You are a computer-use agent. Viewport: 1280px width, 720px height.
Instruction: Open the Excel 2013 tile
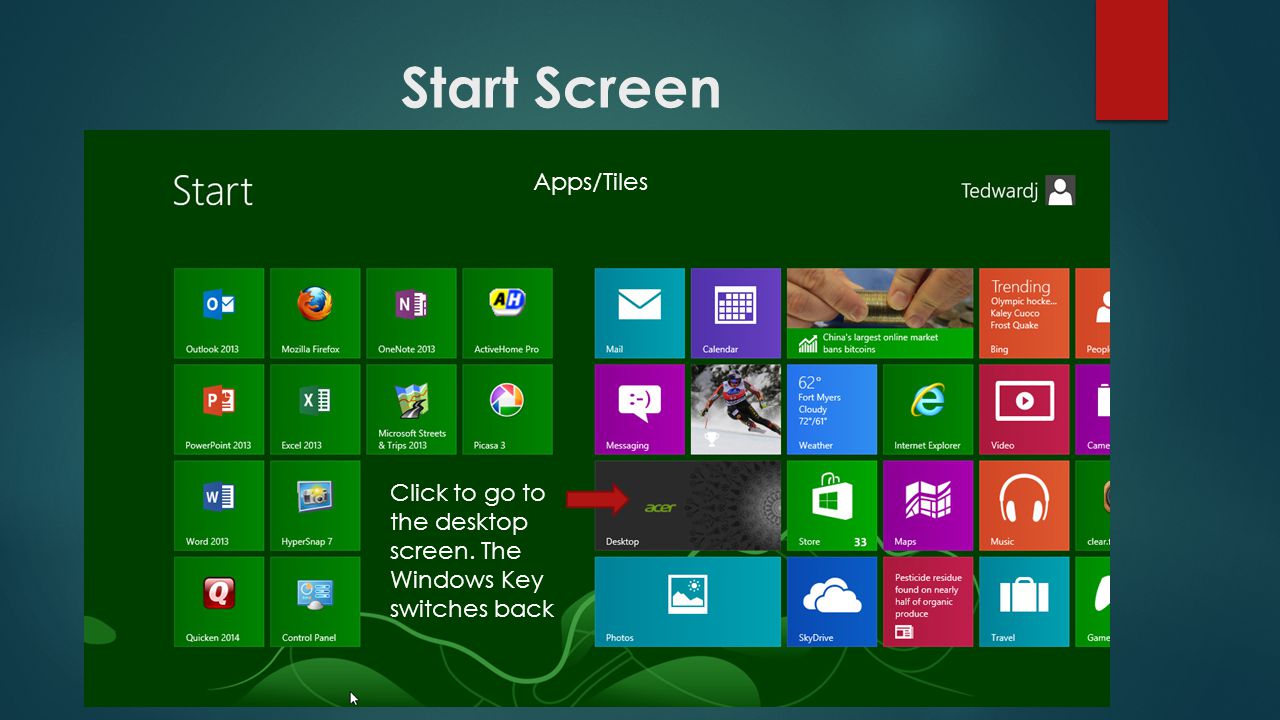(x=315, y=409)
